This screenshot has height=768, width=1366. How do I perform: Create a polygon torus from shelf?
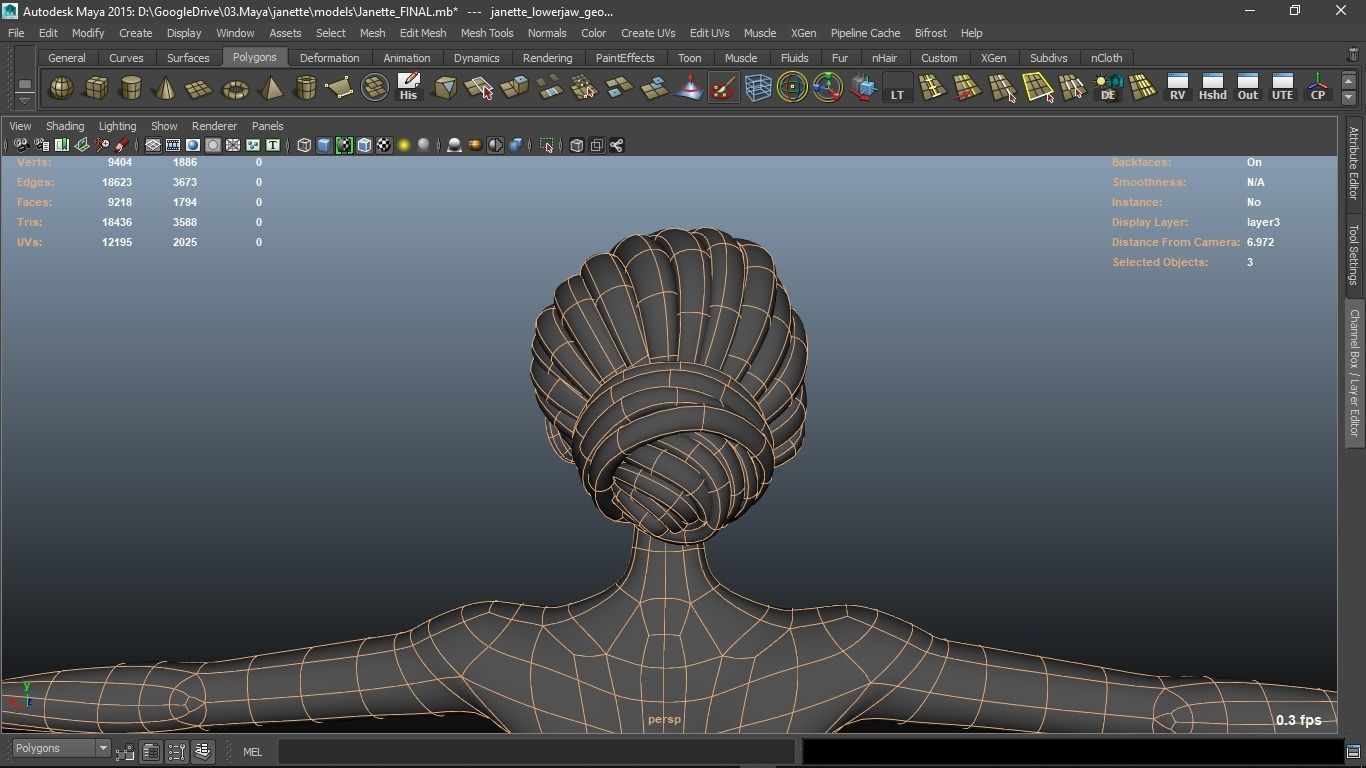tap(235, 88)
